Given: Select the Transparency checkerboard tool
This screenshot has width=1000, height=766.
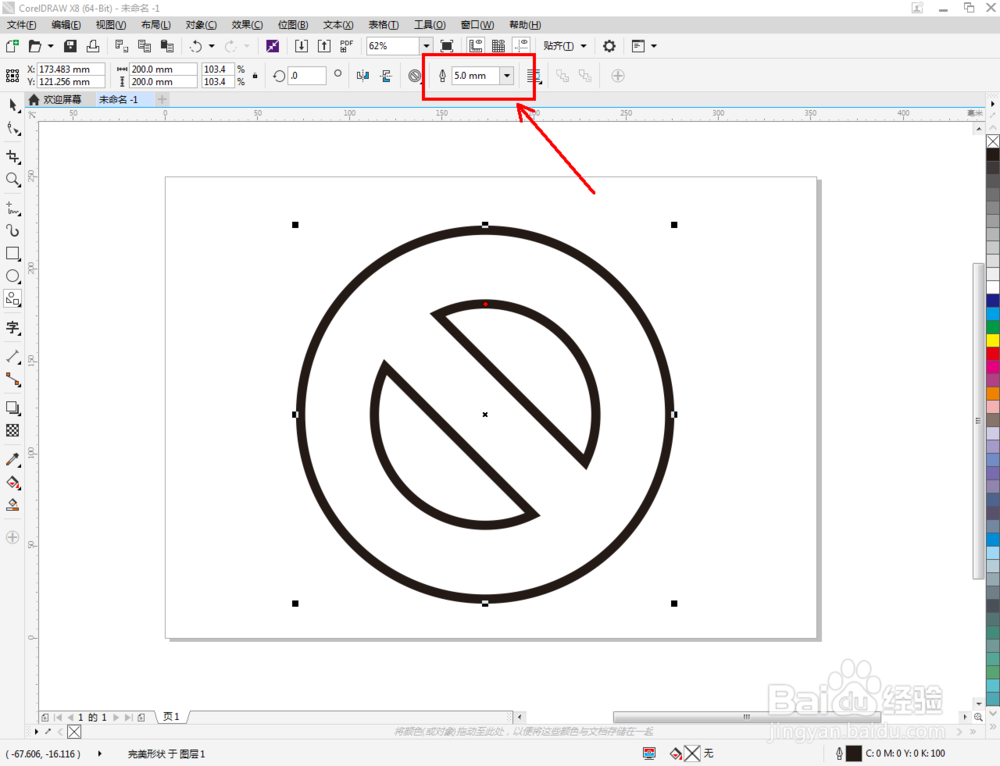Looking at the screenshot, I should point(13,431).
